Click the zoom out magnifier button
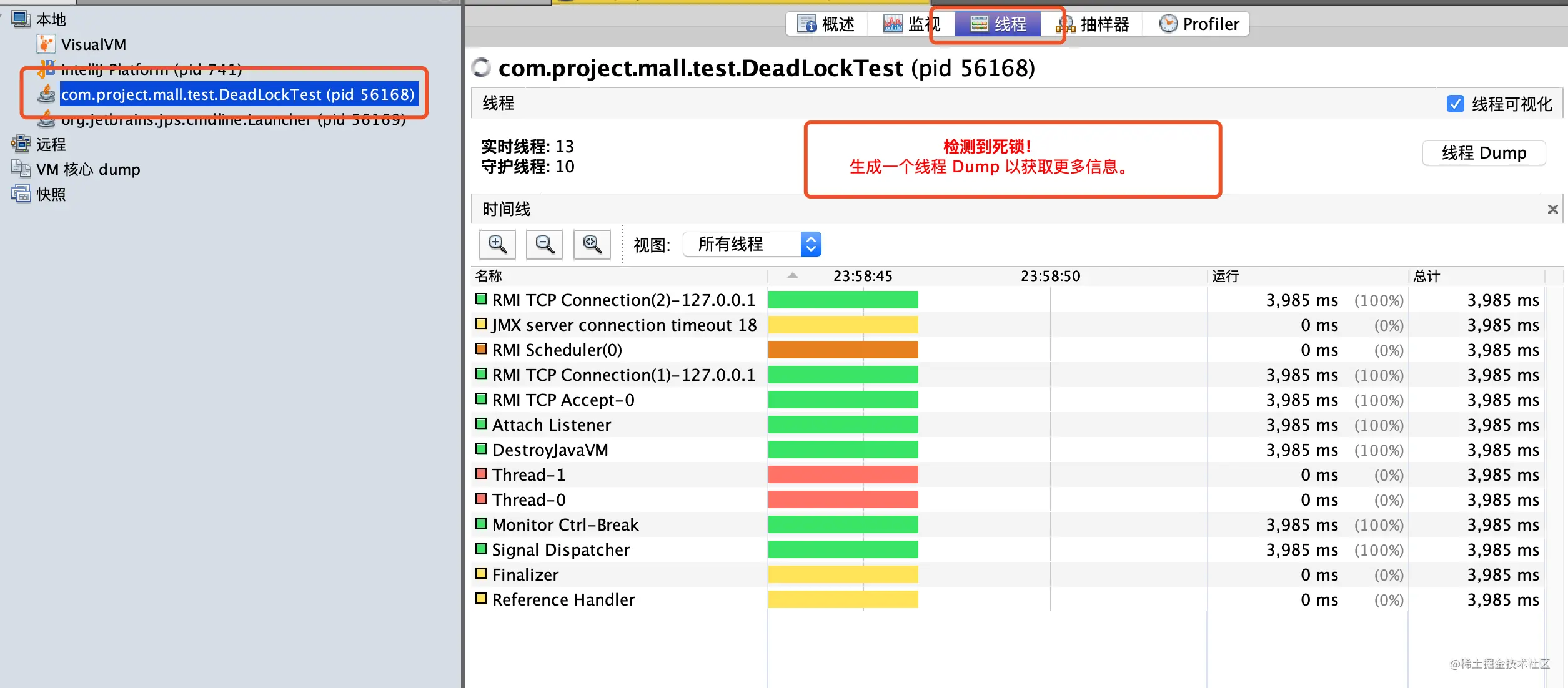This screenshot has width=1568, height=688. (x=545, y=244)
